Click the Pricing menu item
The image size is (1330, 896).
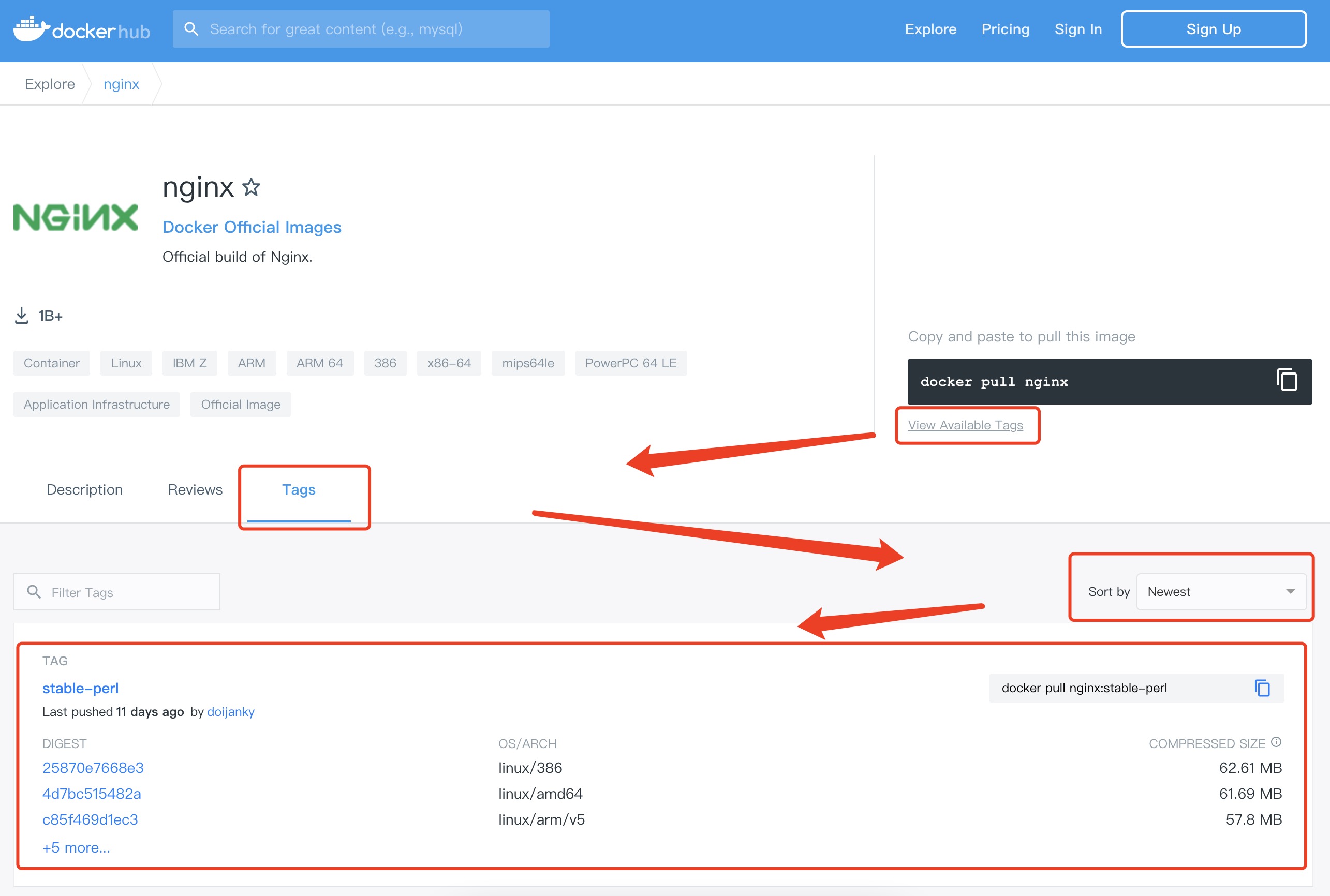(x=1005, y=29)
